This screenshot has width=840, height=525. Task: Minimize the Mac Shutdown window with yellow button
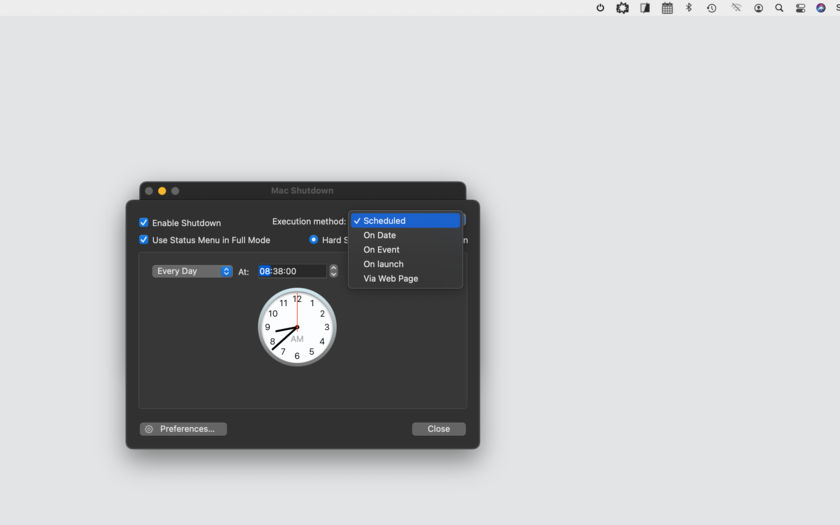tap(162, 191)
